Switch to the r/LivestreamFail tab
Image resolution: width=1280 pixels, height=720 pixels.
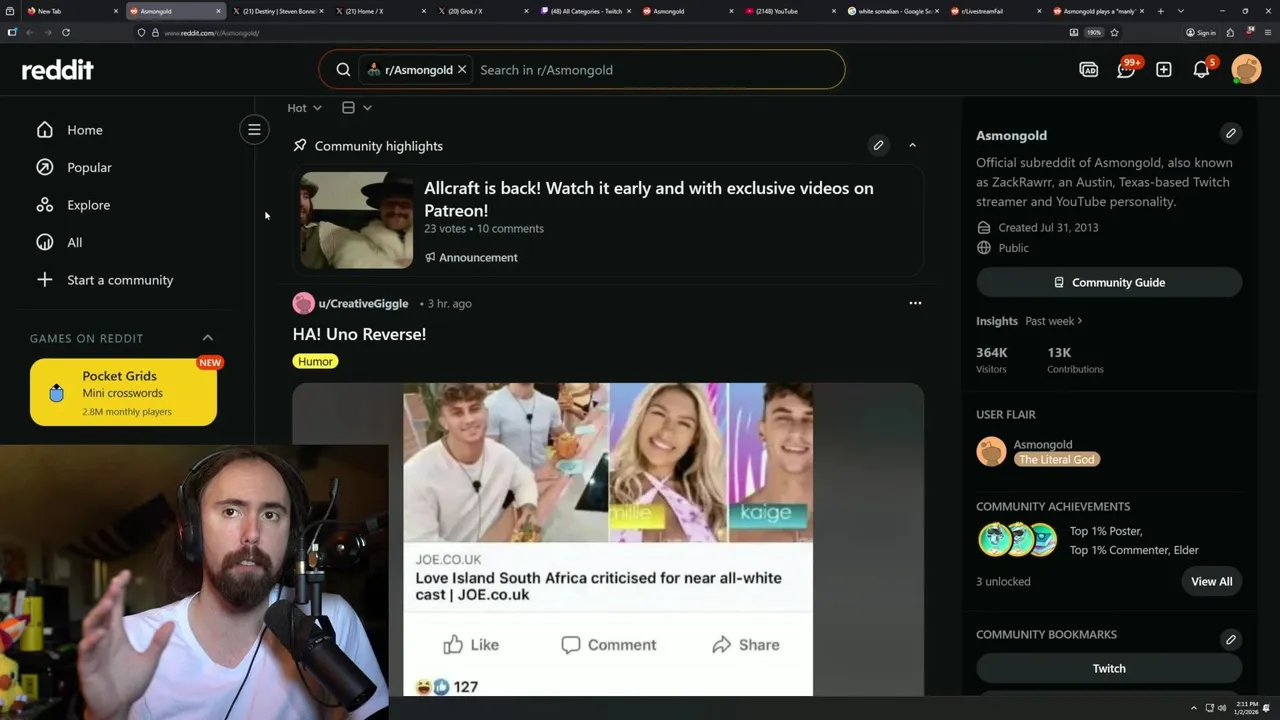click(995, 11)
